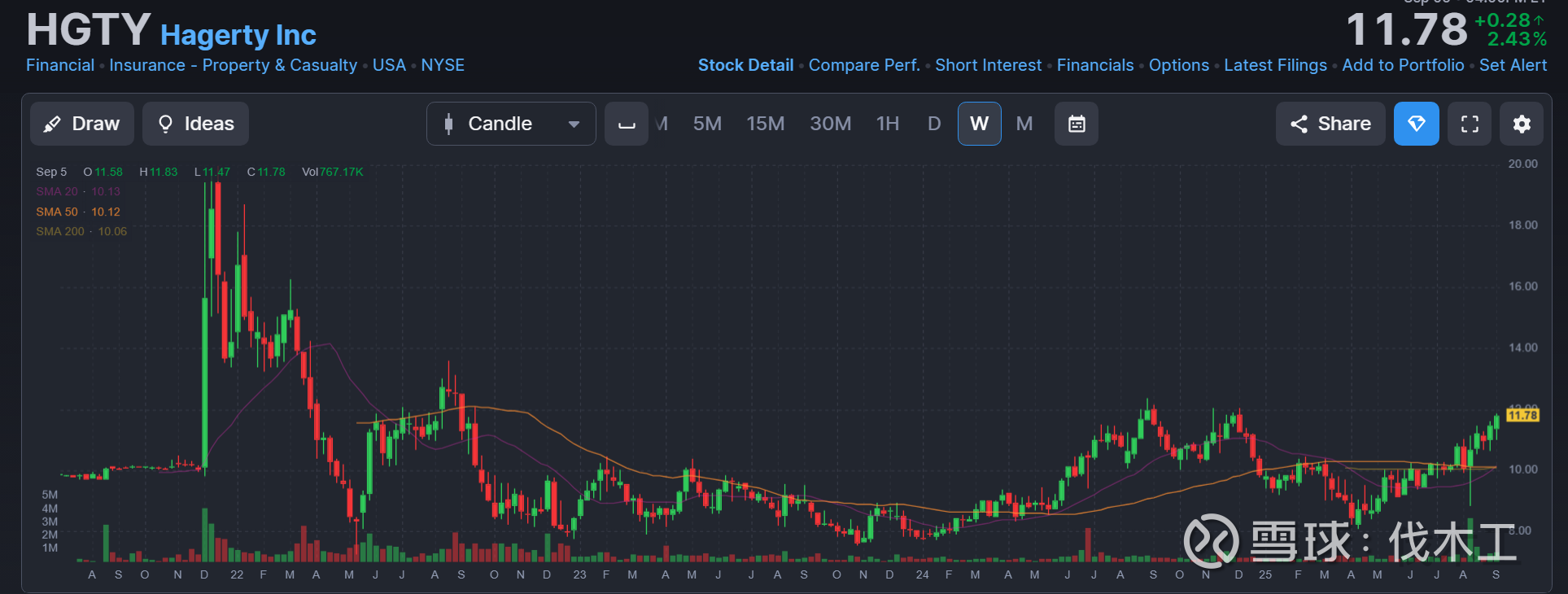Open the calendar date range picker
1568x594 pixels.
[x=1076, y=124]
